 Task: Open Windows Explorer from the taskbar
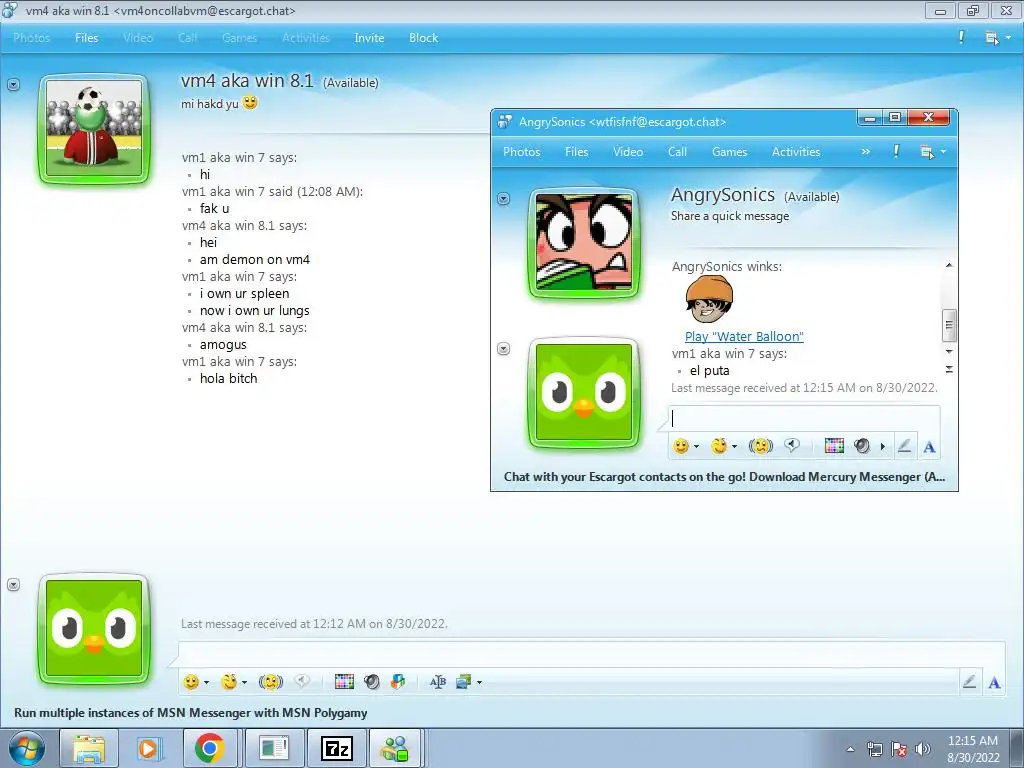click(89, 748)
